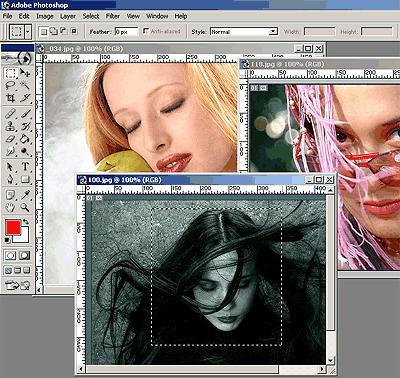Screen dimensions: 400x378
Task: Switch to Standard Mode editing
Action: click(x=10, y=256)
